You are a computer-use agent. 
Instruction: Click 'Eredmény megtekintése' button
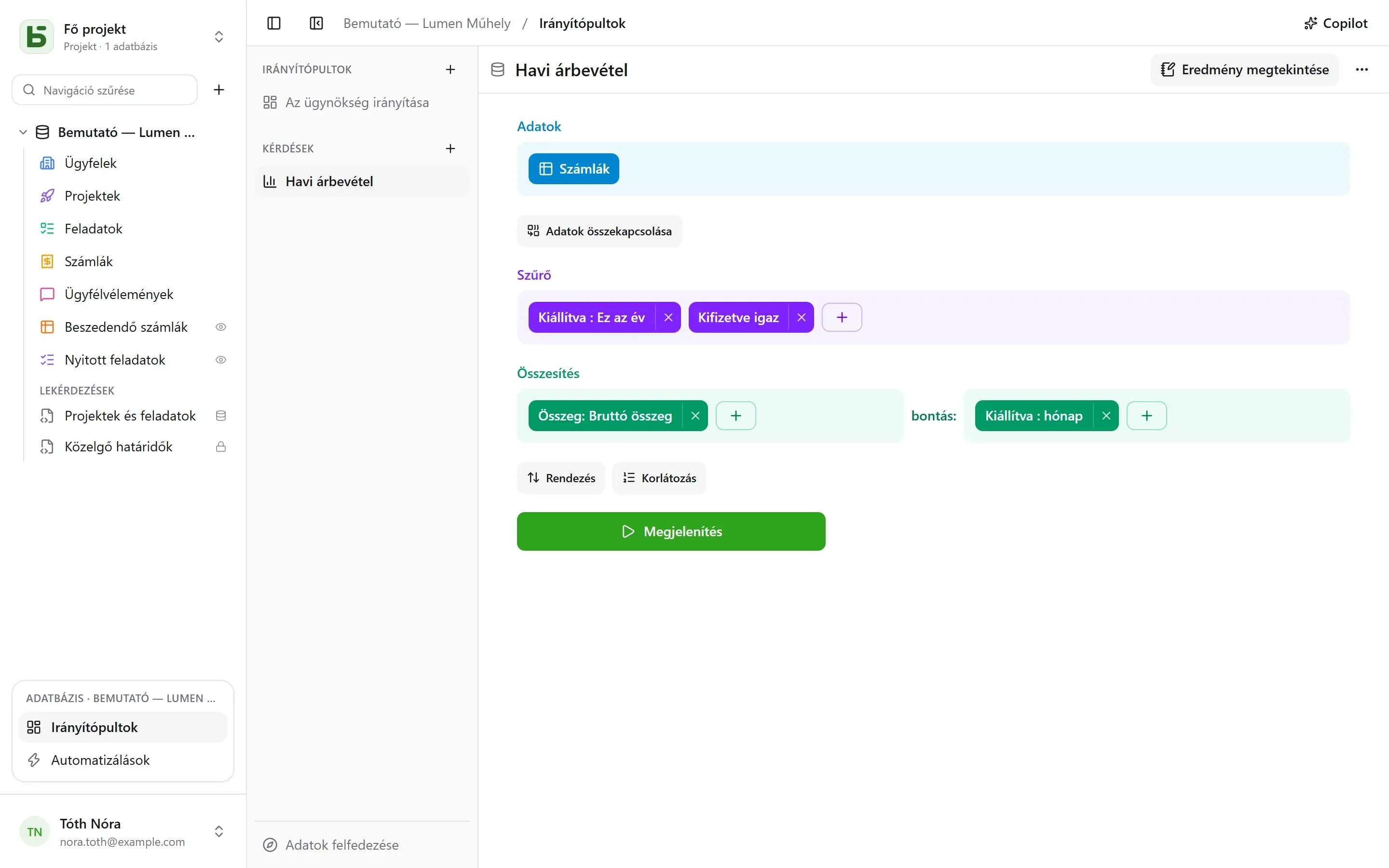(x=1244, y=69)
